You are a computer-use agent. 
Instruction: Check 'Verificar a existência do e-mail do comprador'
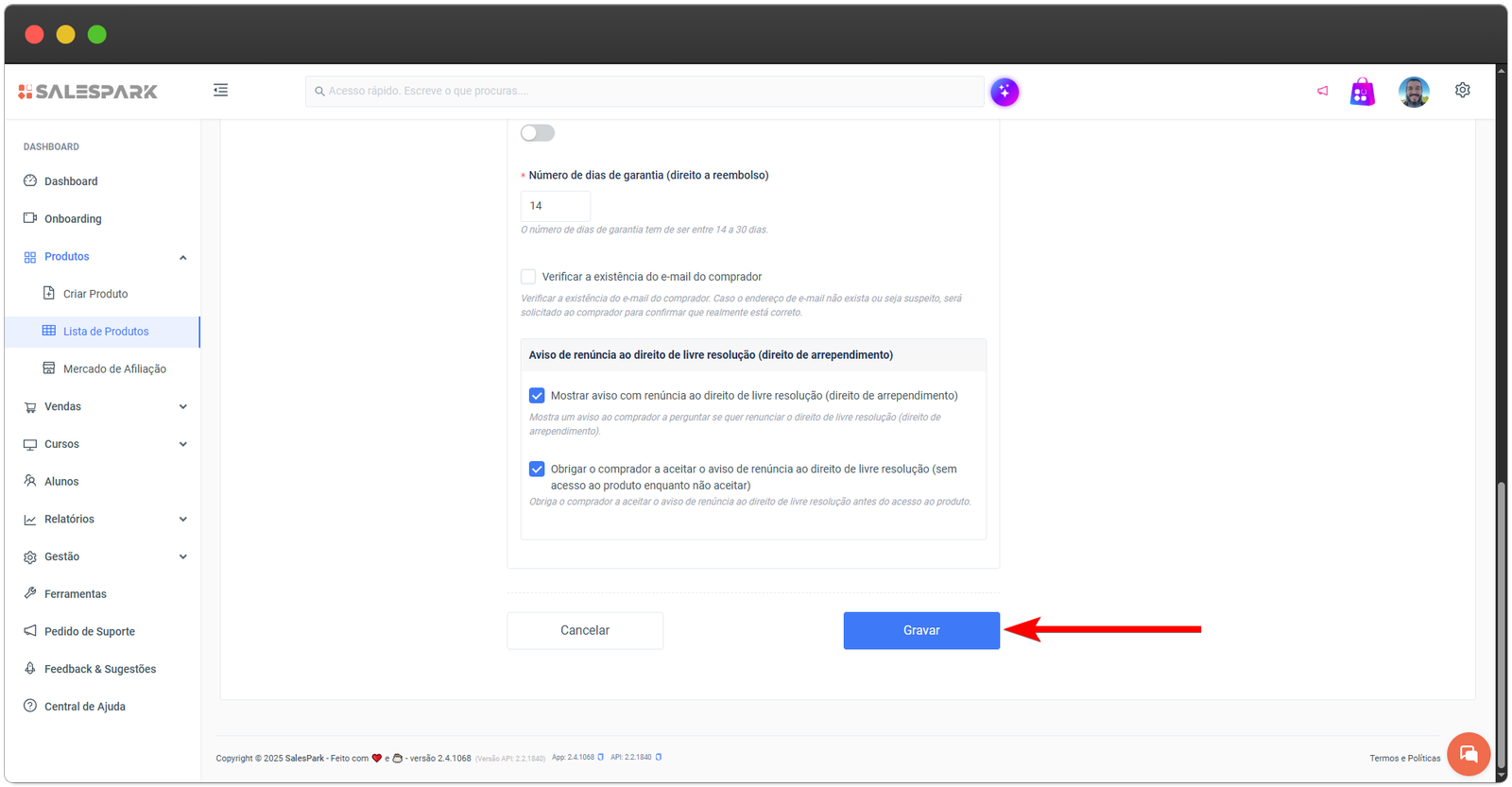pos(528,277)
